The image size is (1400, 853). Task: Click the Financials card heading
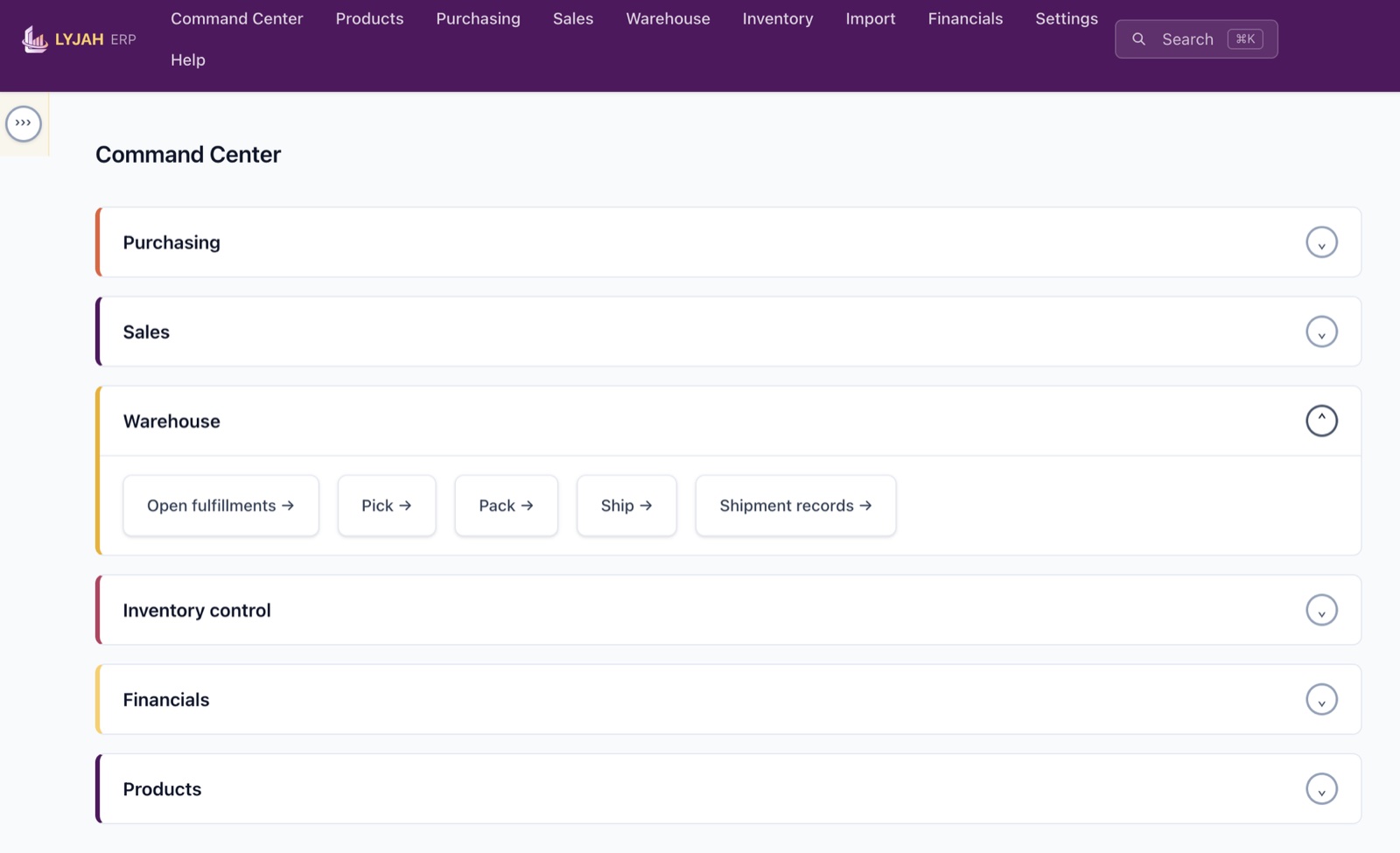pyautogui.click(x=166, y=699)
